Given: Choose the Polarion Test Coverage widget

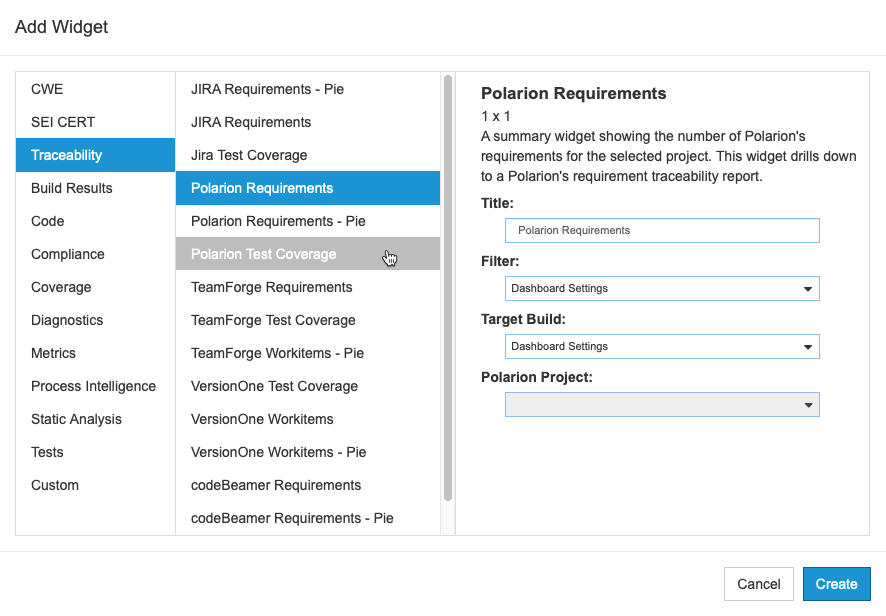Looking at the screenshot, I should 308,254.
